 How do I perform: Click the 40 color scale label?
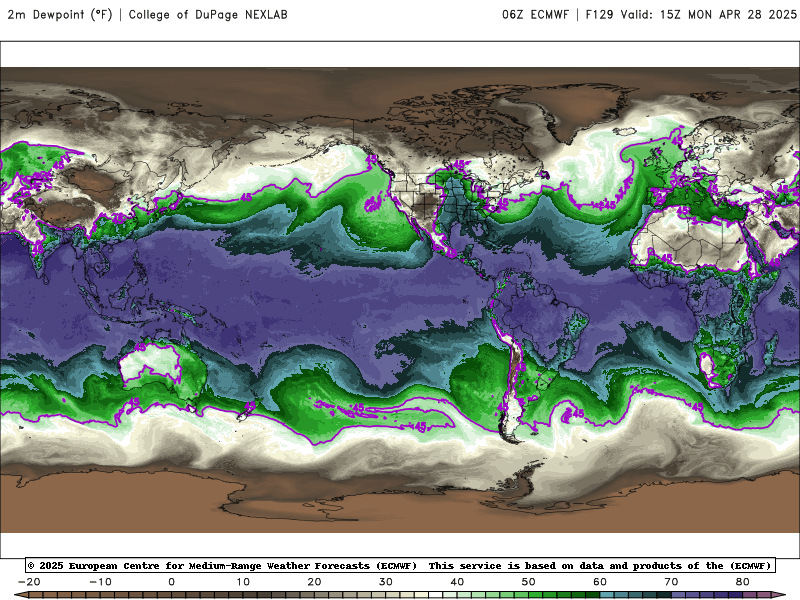pyautogui.click(x=457, y=582)
